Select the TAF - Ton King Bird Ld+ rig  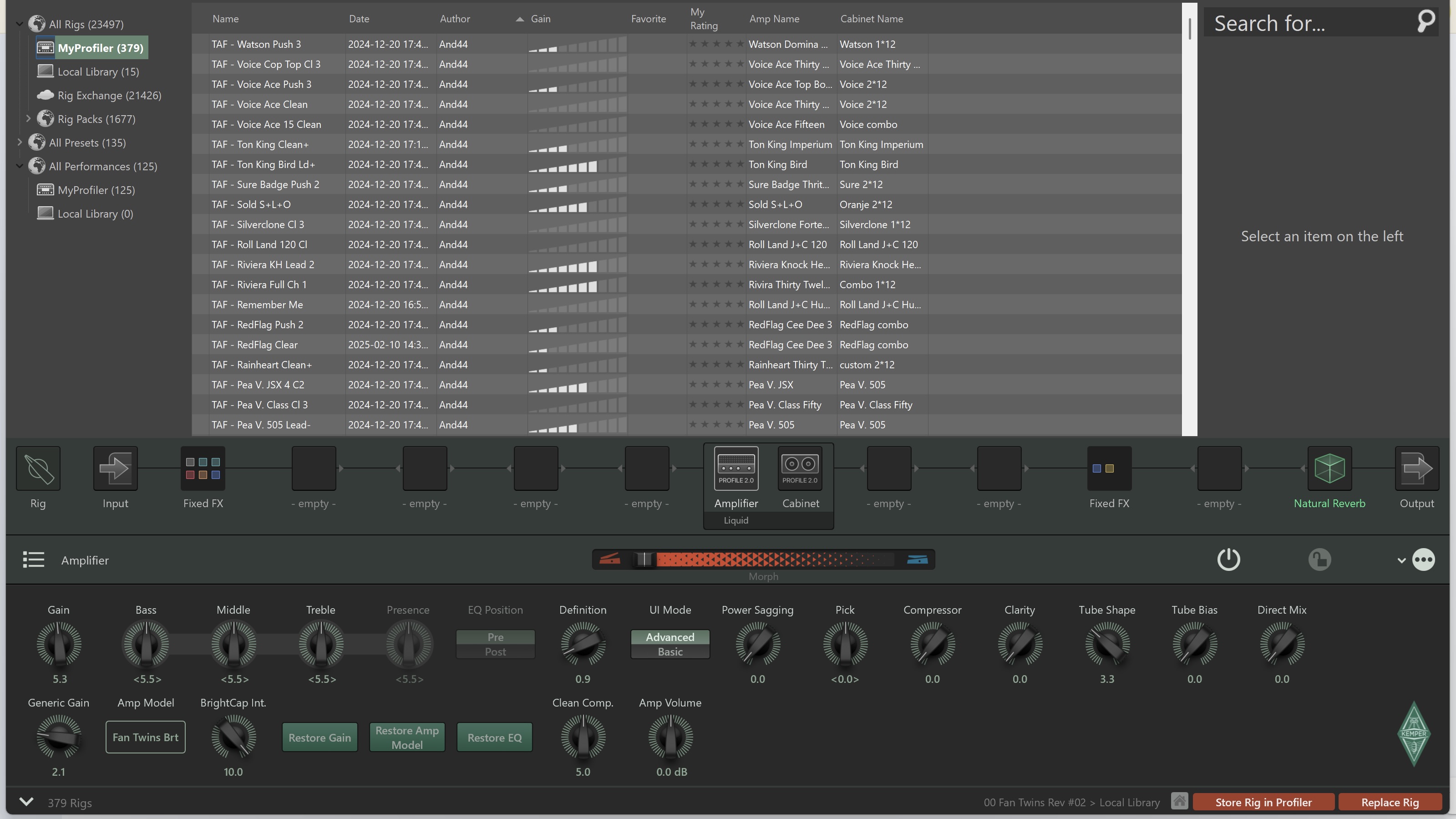click(x=686, y=164)
